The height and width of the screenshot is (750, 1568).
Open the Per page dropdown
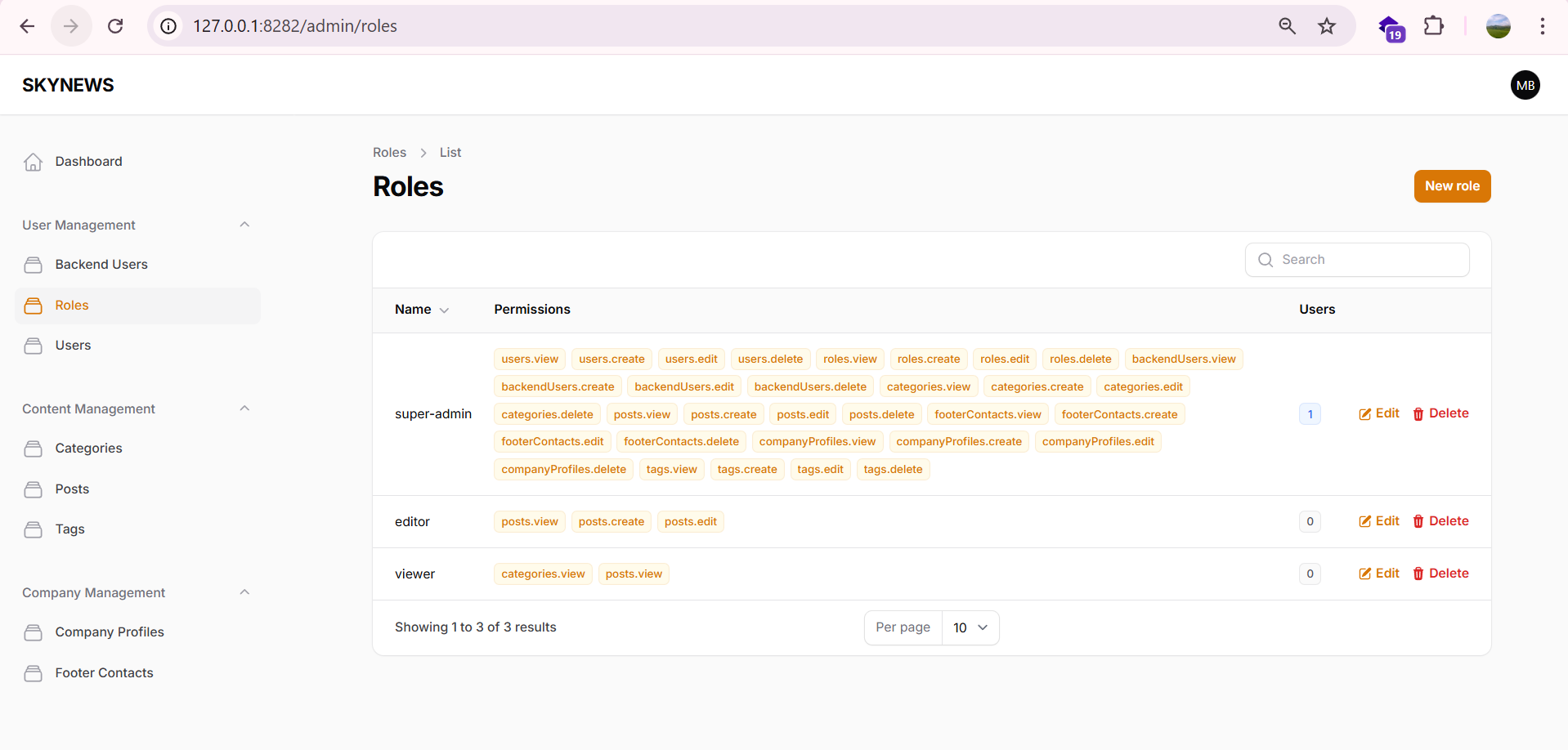tap(970, 627)
